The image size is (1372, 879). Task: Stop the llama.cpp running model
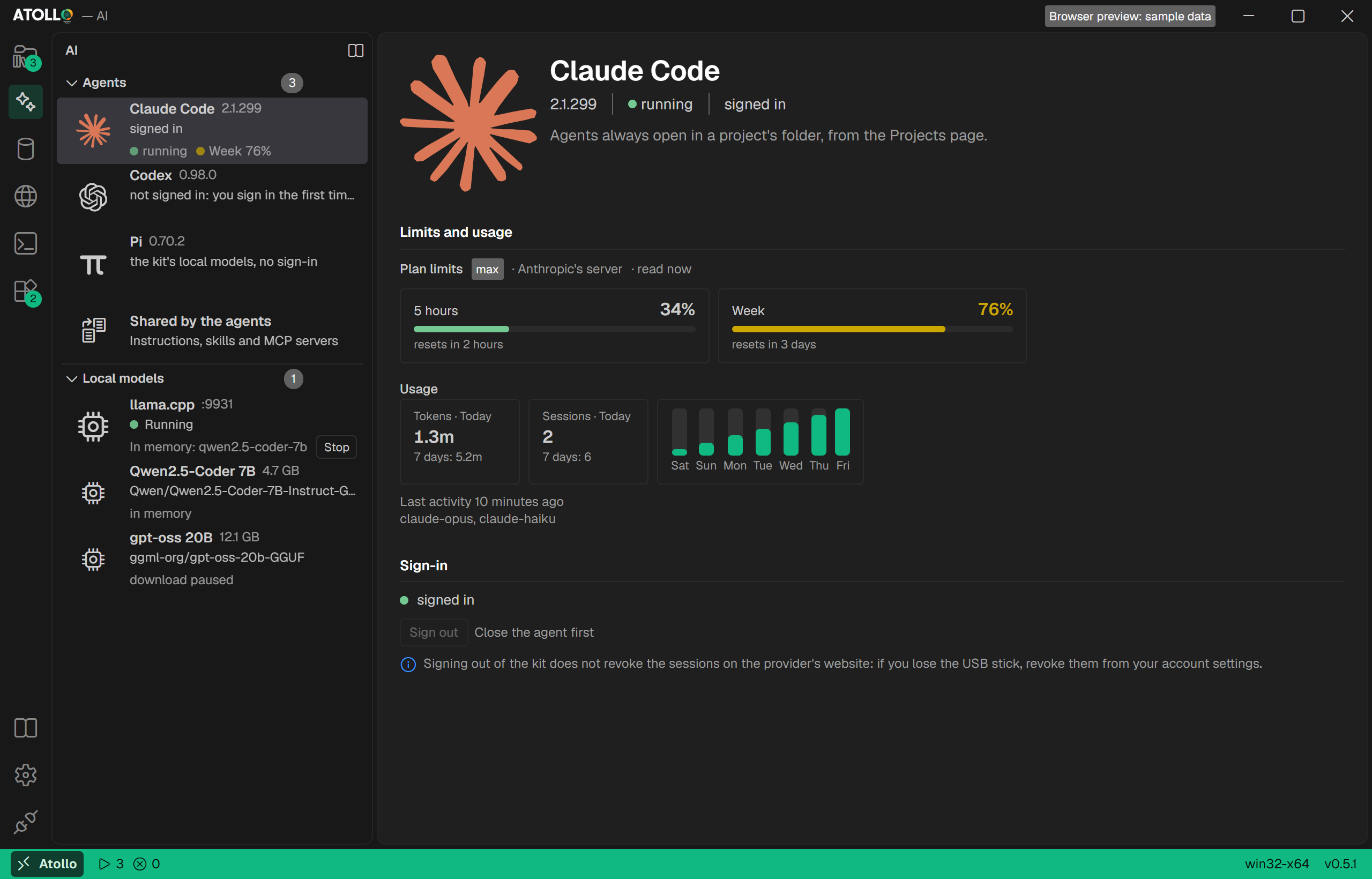336,447
